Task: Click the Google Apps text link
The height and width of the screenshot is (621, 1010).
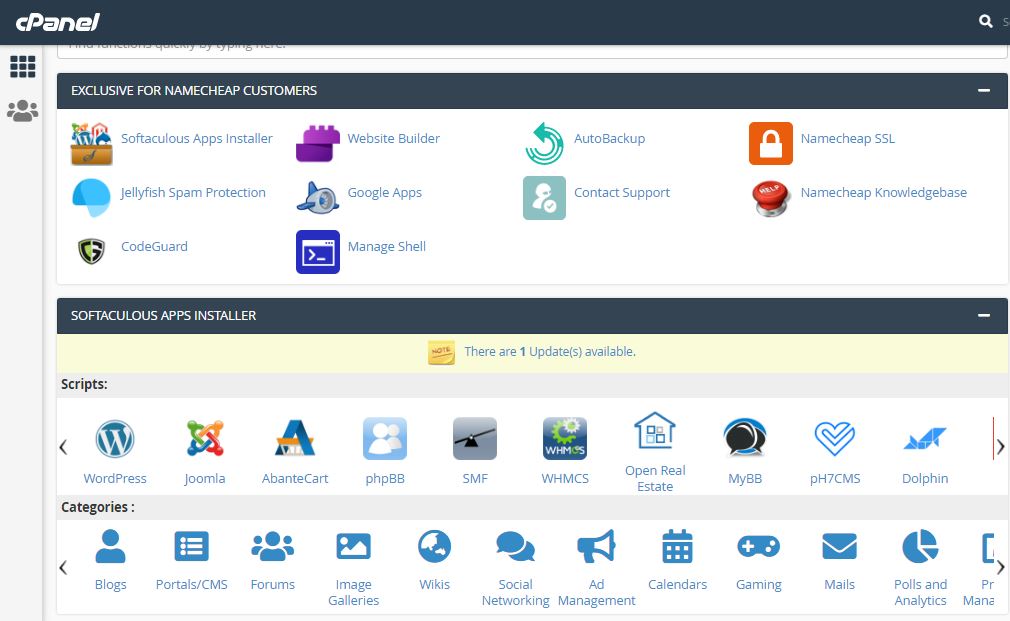Action: click(385, 193)
